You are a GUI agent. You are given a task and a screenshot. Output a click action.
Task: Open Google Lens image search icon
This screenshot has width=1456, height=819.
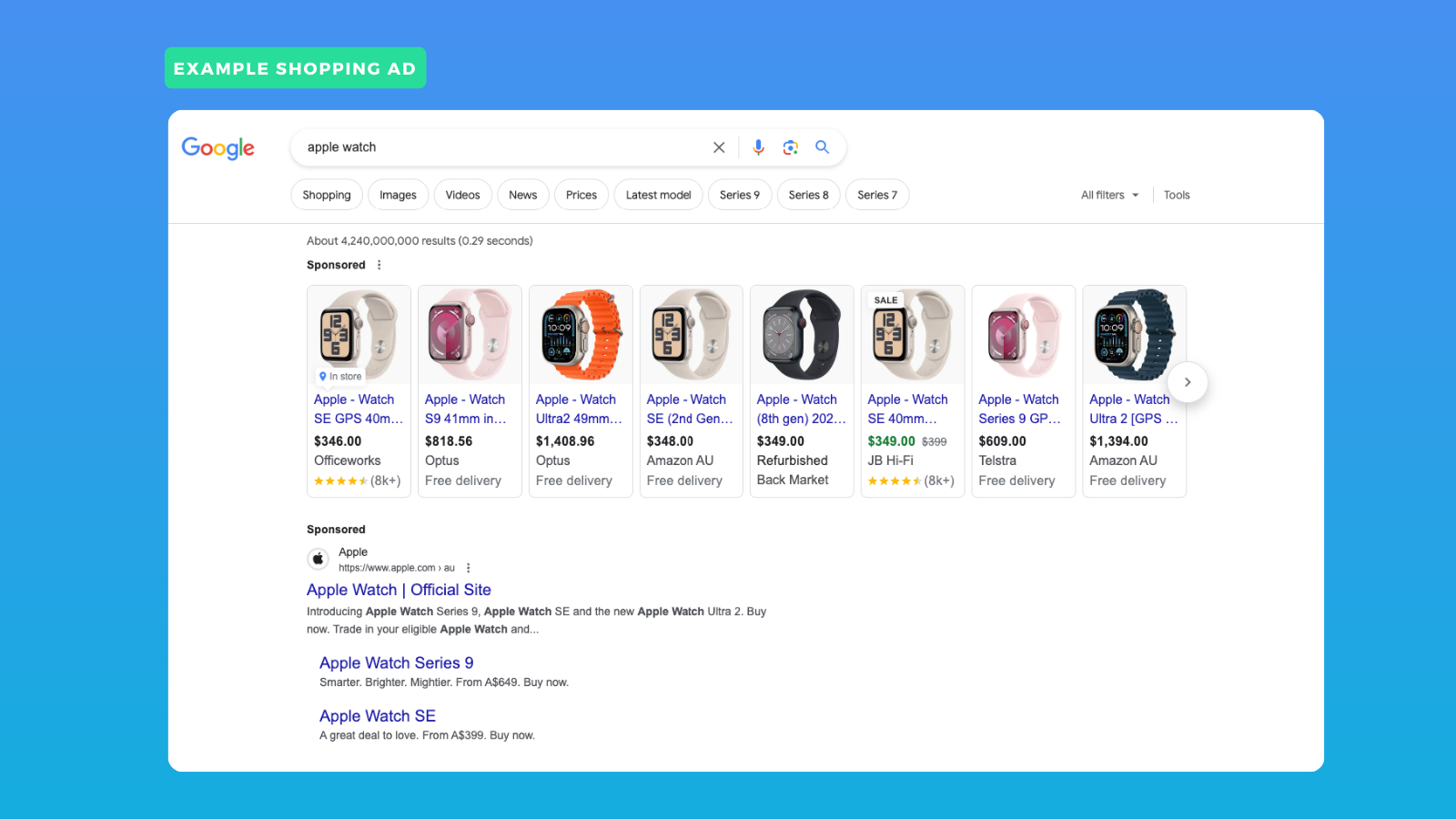pos(791,147)
